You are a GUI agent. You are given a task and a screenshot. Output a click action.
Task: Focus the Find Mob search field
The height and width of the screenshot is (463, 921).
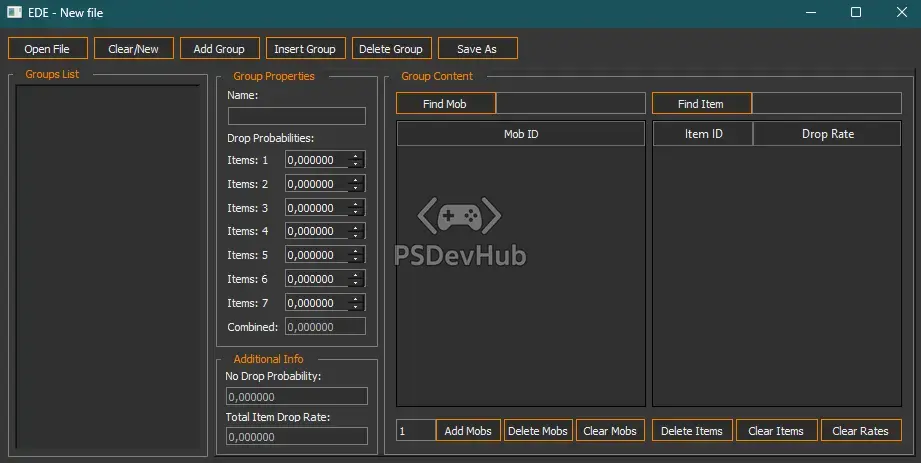point(570,103)
